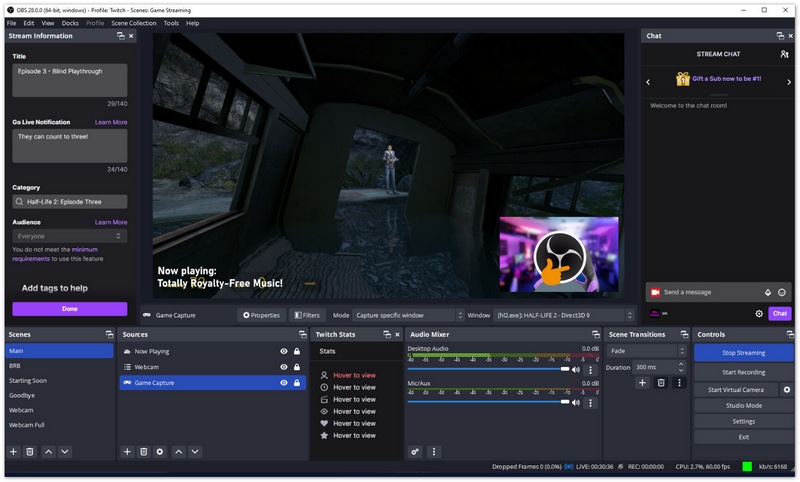Open the File menu

tap(11, 23)
